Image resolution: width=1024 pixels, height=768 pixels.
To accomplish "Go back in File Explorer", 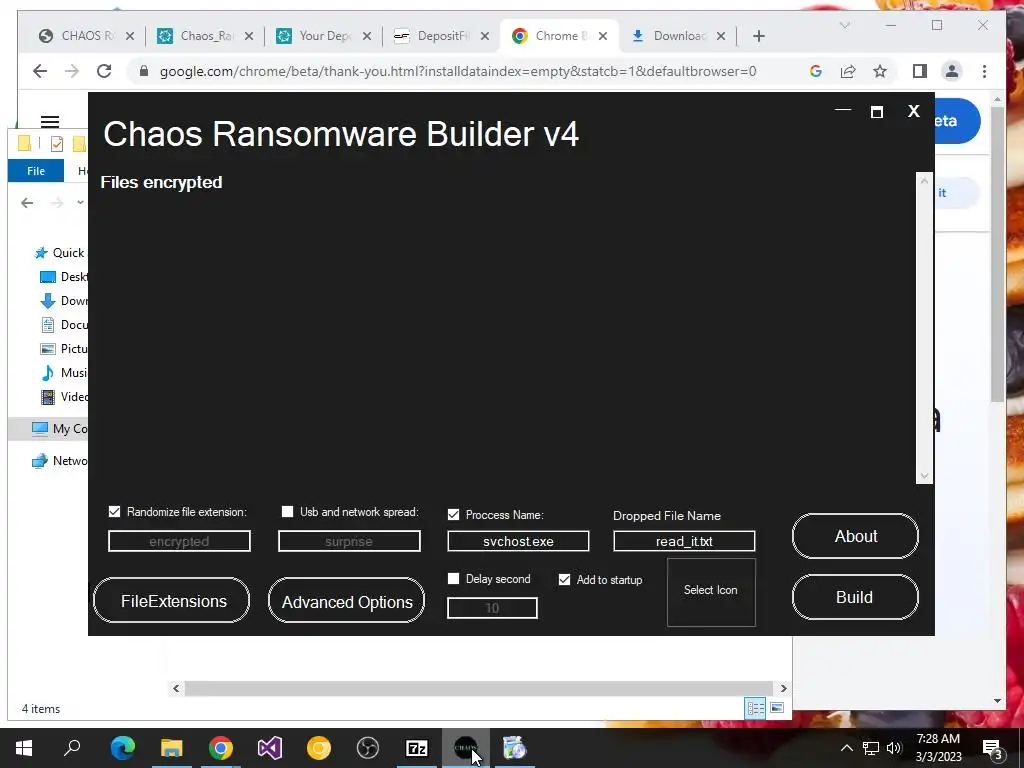I will coord(27,202).
